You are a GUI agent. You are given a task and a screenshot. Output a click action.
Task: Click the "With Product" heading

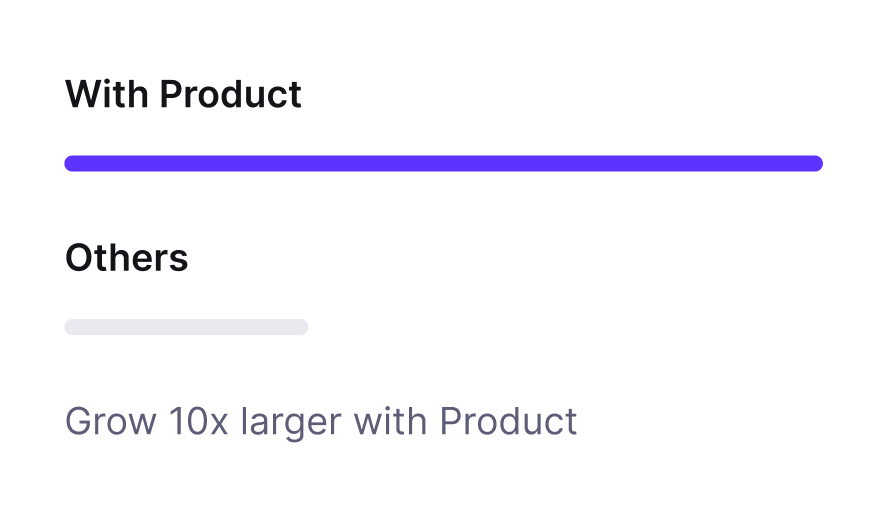[183, 95]
